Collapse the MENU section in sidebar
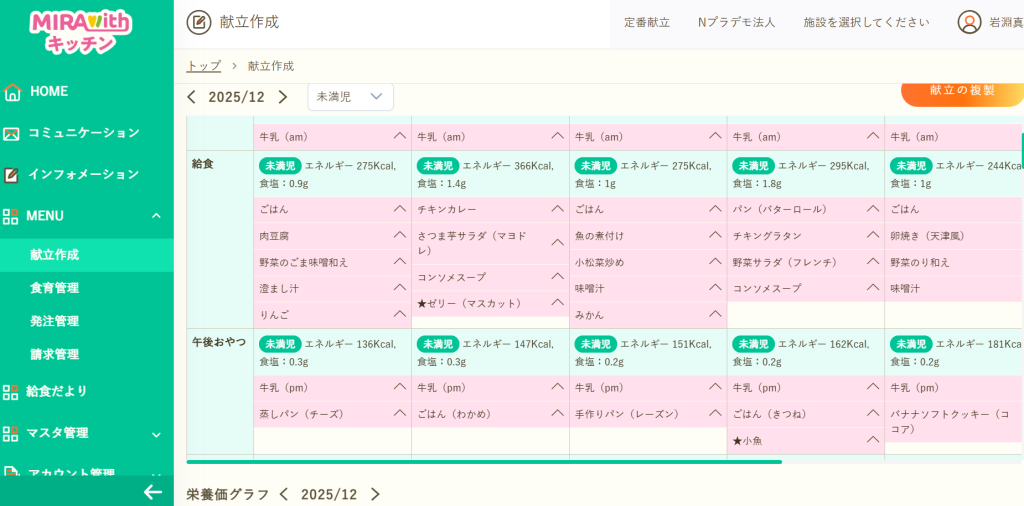Image resolution: width=1024 pixels, height=506 pixels. [x=156, y=216]
